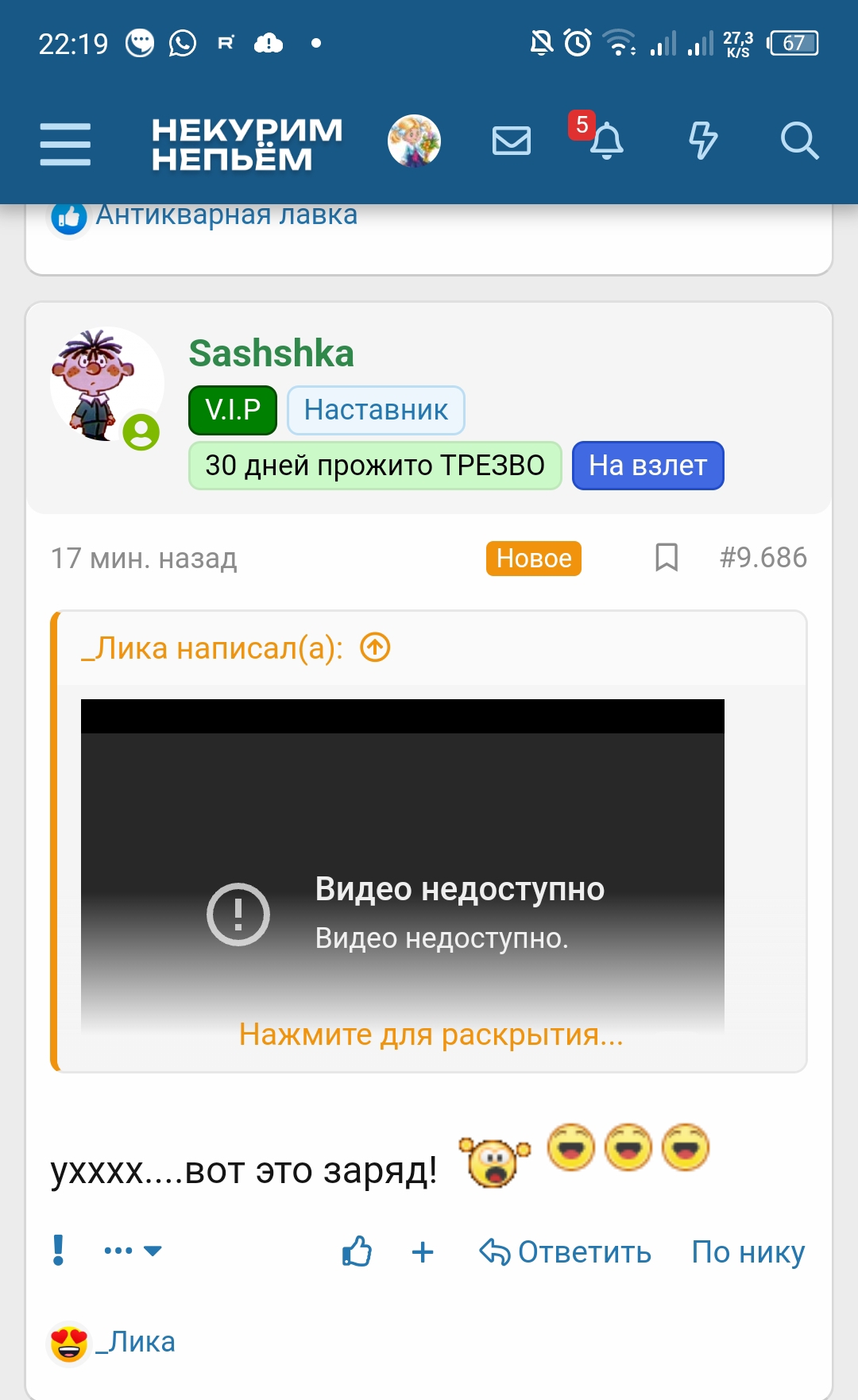
Task: Open post number #9.686 permalink
Action: (x=763, y=558)
